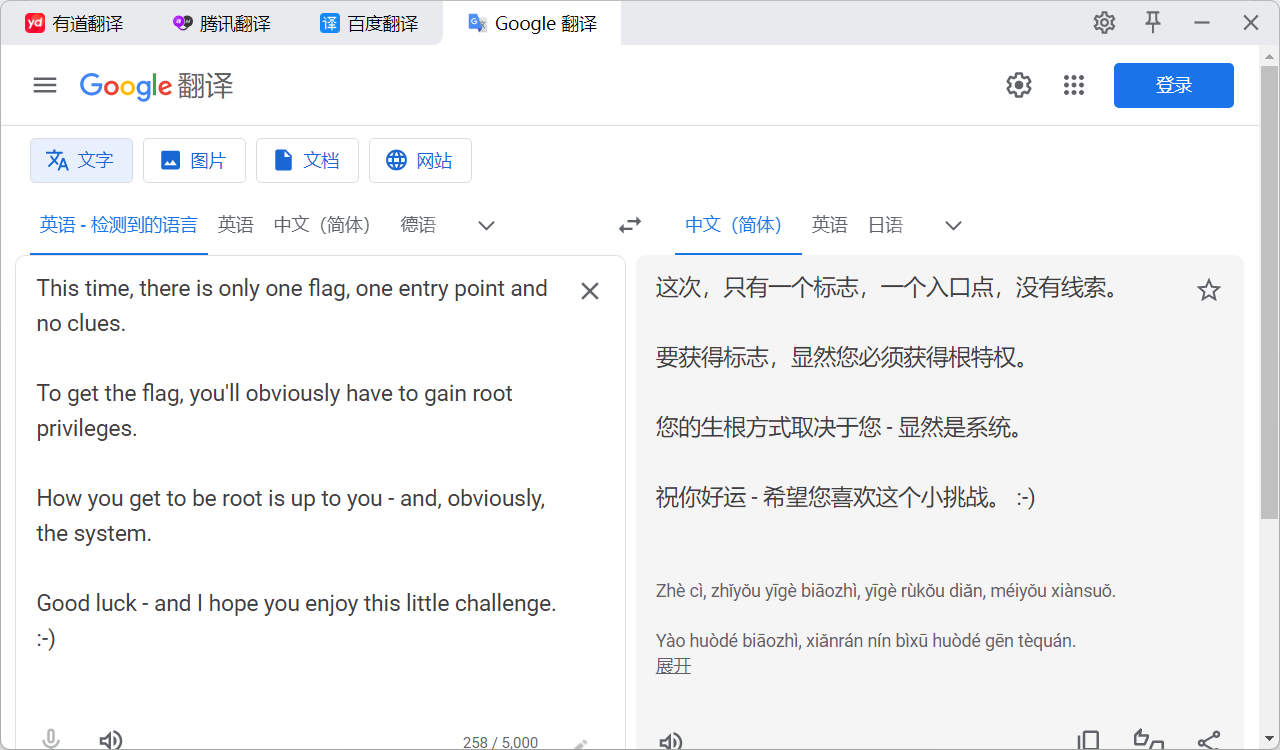Click the edit pencil icon under the source text
Viewport: 1280px width, 750px height.
click(x=580, y=744)
